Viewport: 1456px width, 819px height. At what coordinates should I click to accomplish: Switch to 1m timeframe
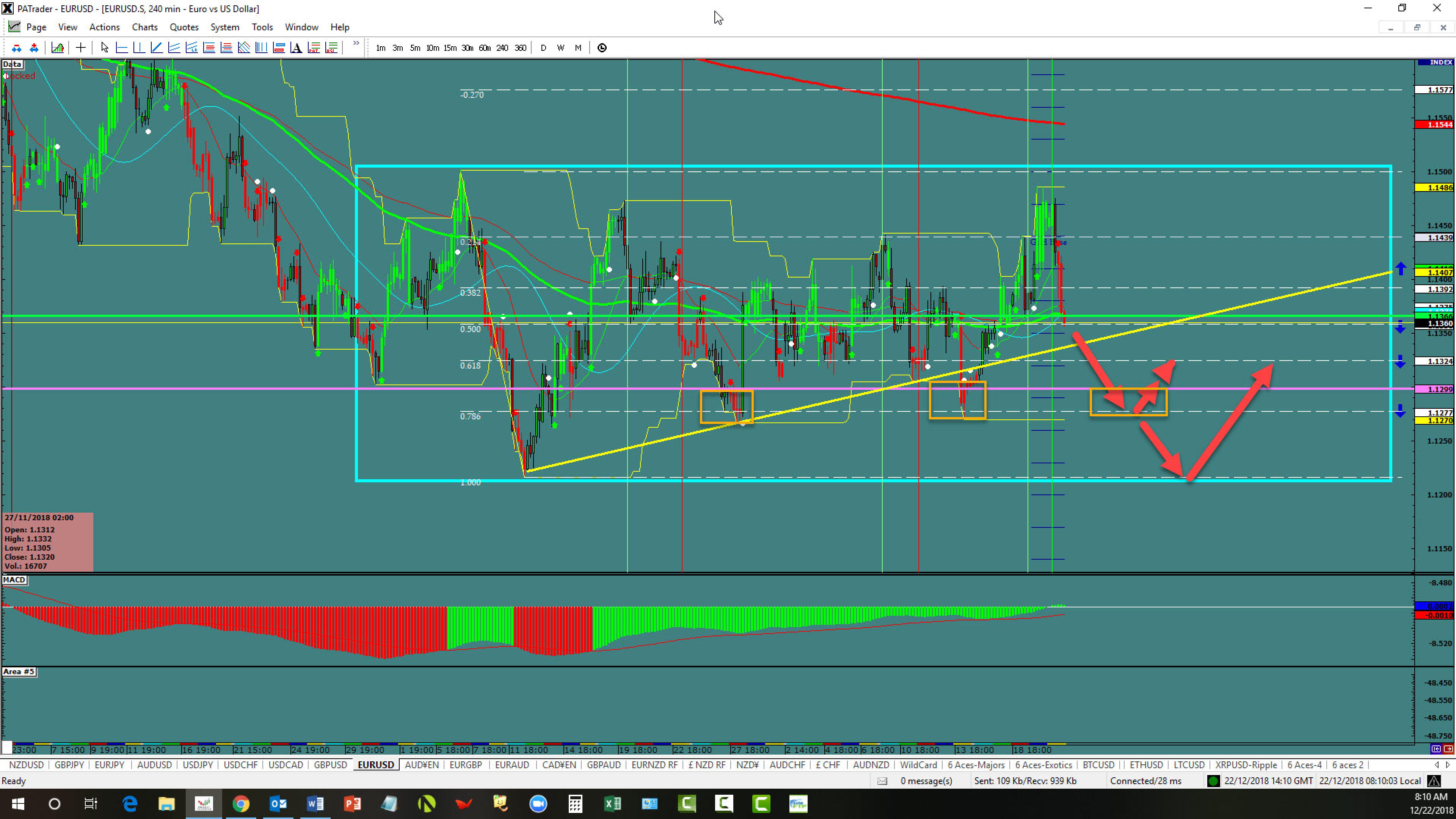(381, 48)
